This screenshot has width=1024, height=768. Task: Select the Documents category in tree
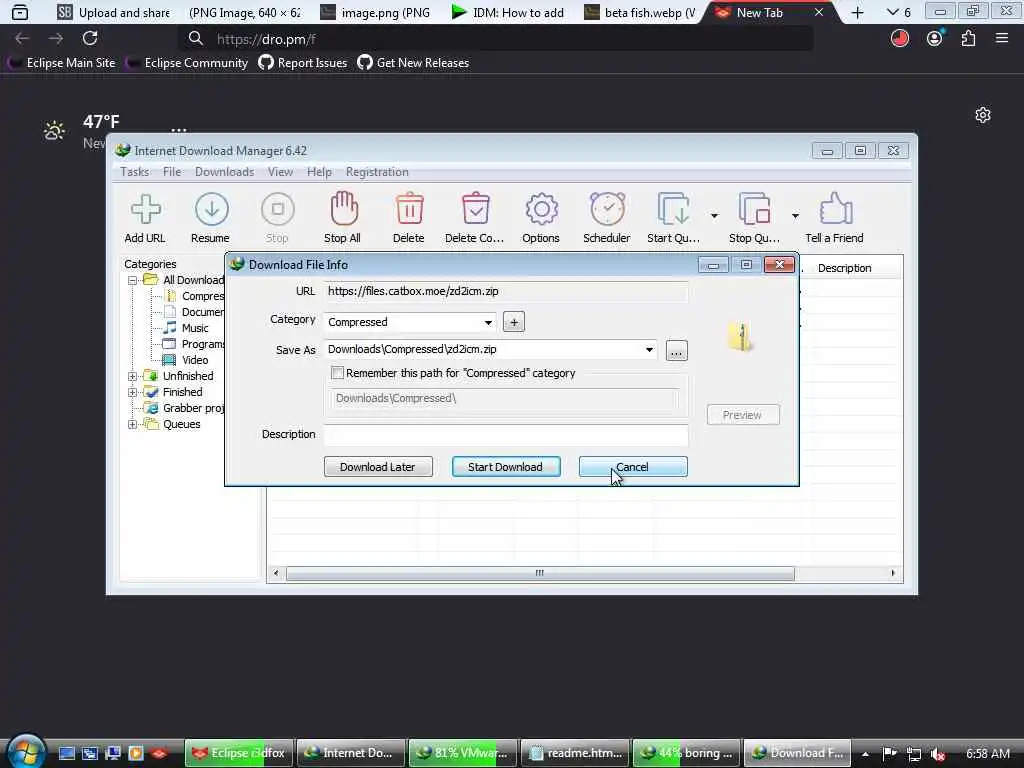(x=202, y=312)
